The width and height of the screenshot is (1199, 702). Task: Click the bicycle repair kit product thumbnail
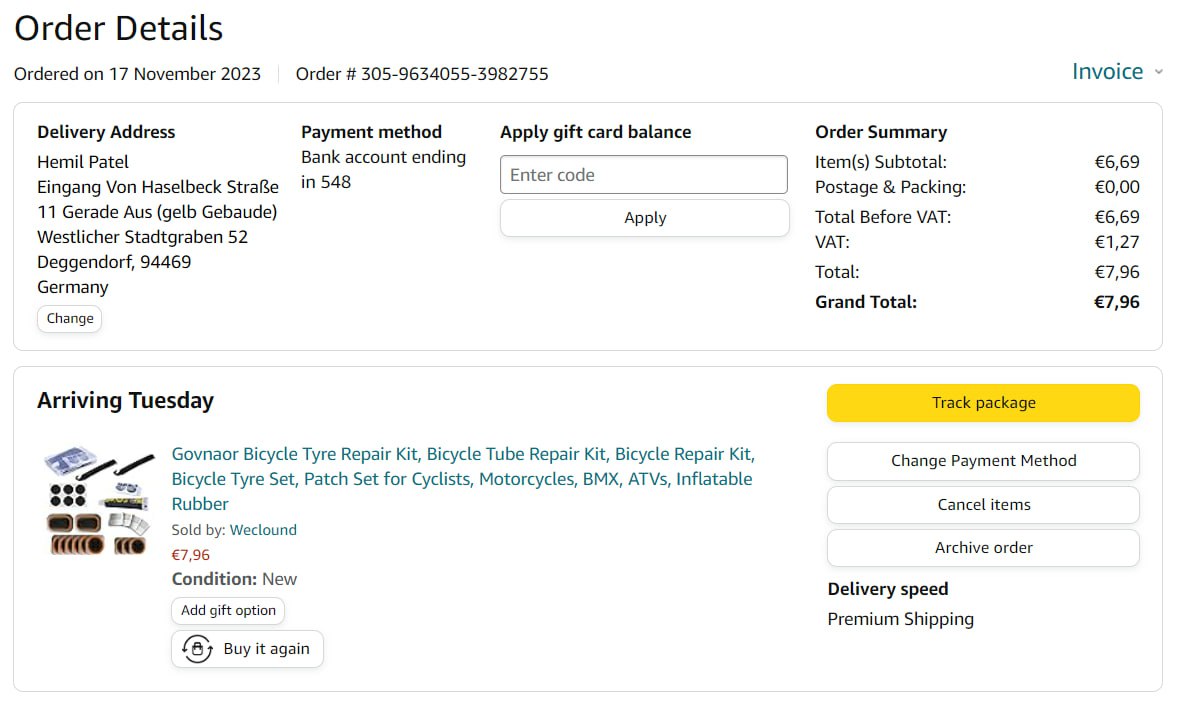pos(99,502)
